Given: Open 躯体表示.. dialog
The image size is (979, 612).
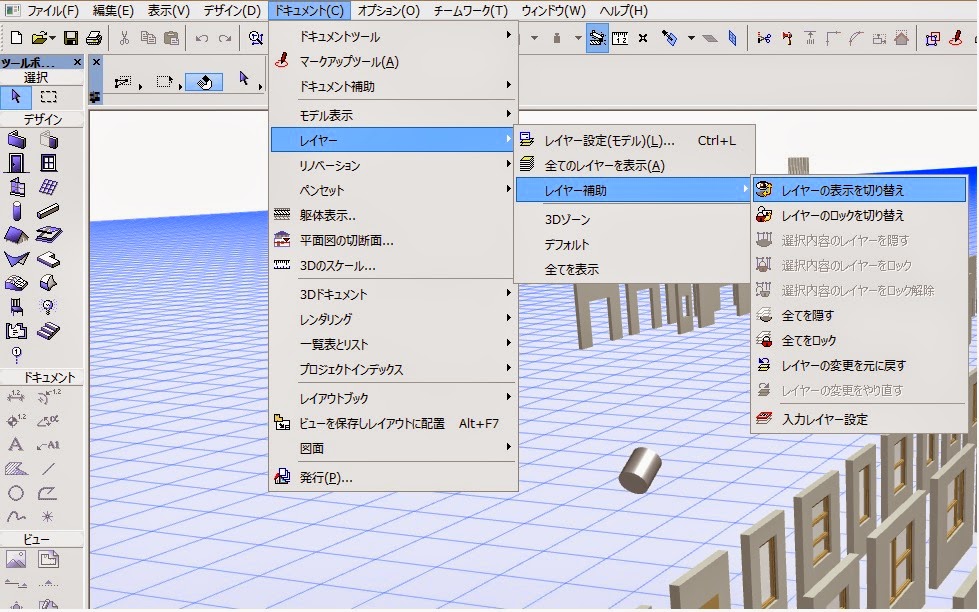Looking at the screenshot, I should pos(393,215).
